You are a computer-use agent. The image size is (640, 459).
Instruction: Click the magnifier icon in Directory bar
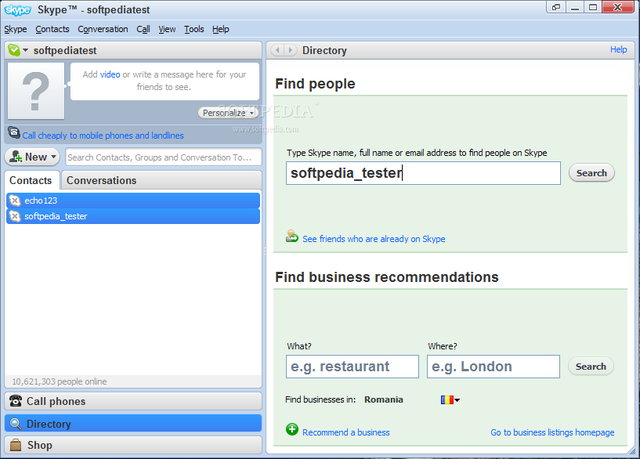pyautogui.click(x=16, y=424)
